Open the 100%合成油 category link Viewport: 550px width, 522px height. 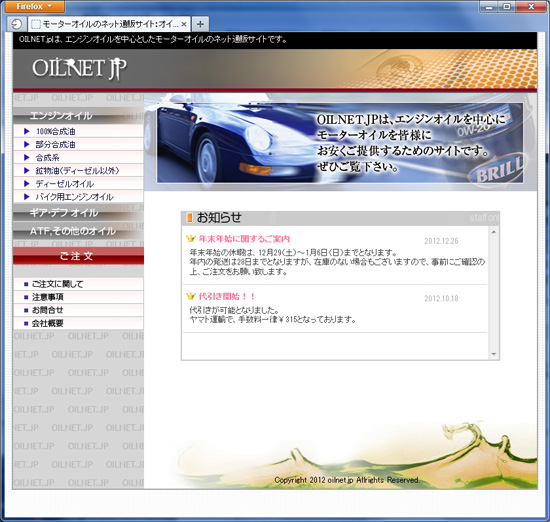tap(55, 132)
